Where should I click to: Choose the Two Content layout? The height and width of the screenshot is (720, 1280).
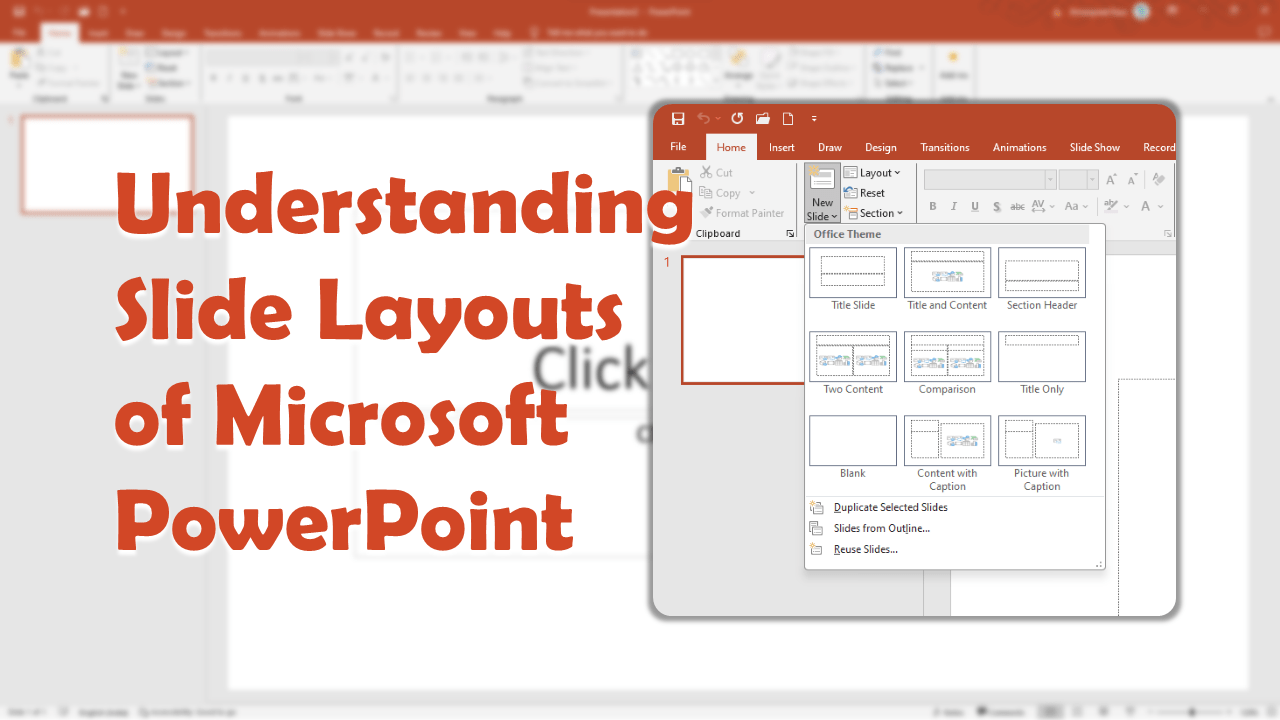853,363
